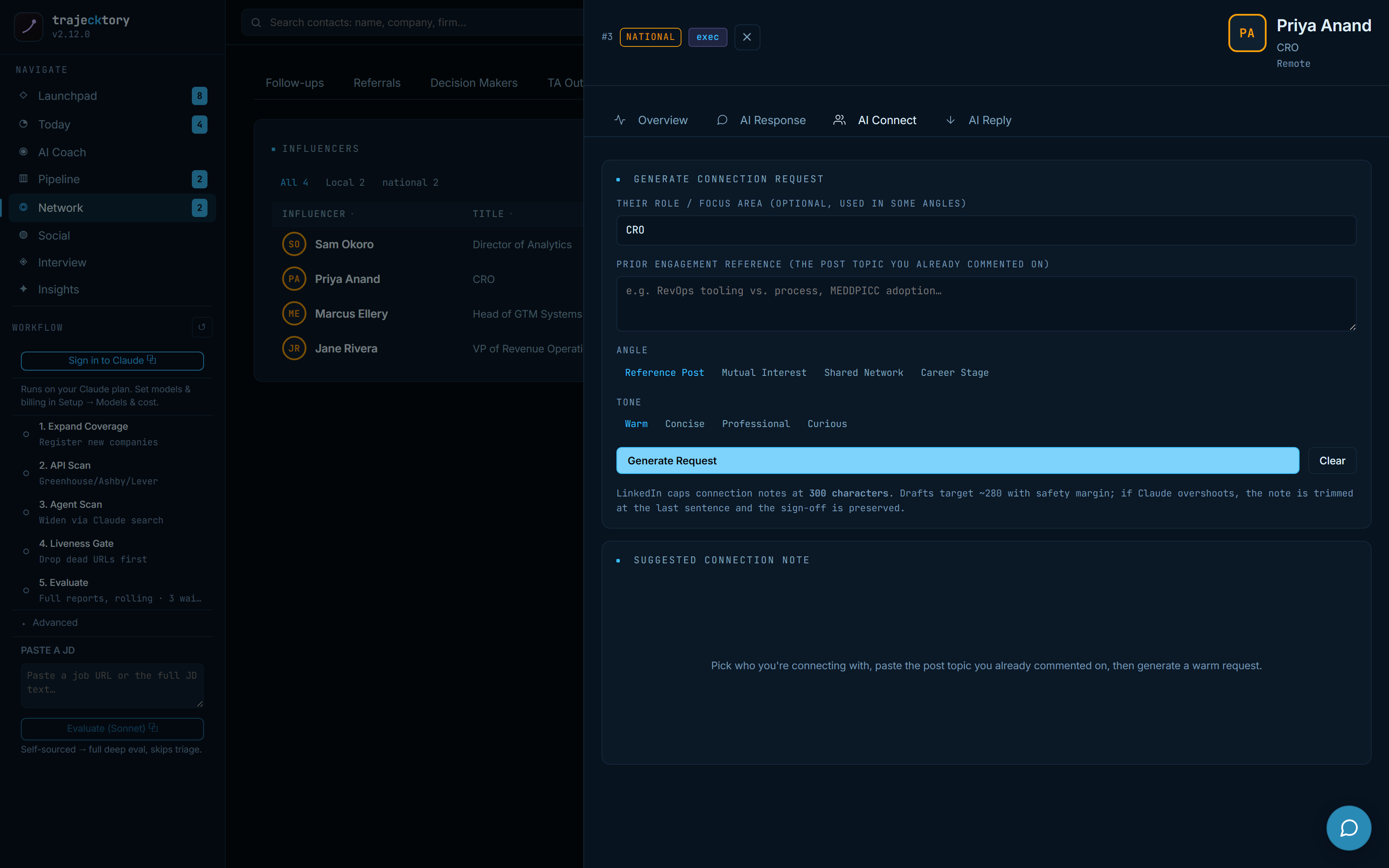Open the floating chat bubble button
Image resolution: width=1389 pixels, height=868 pixels.
[1349, 828]
